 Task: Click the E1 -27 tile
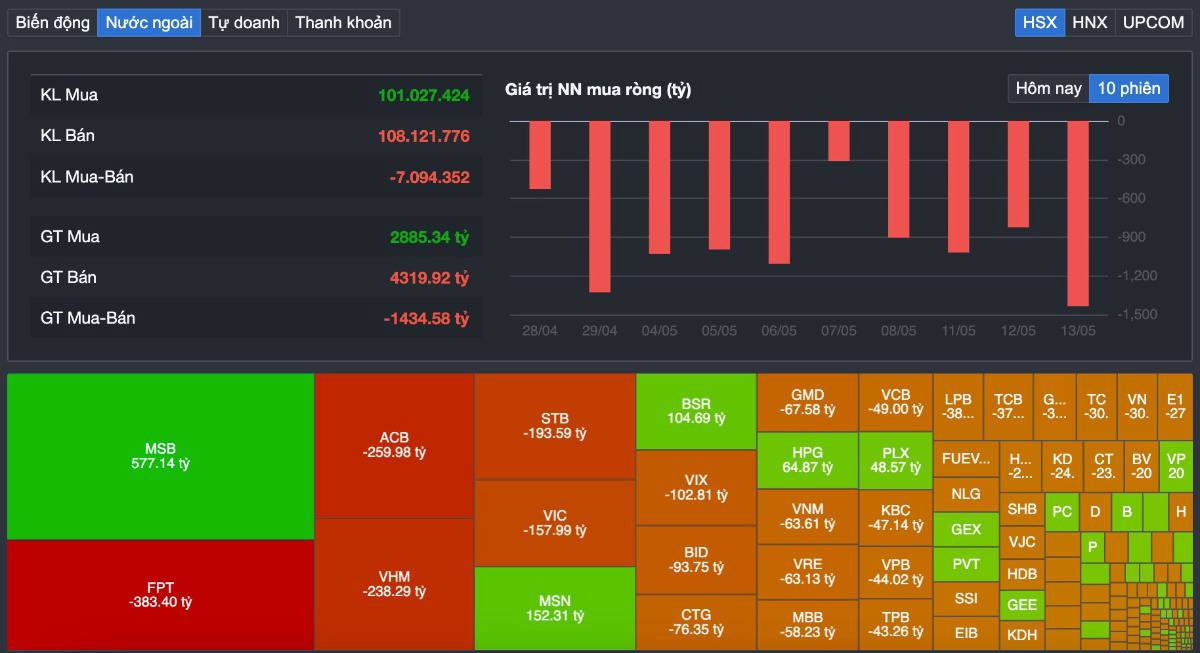[x=1176, y=407]
